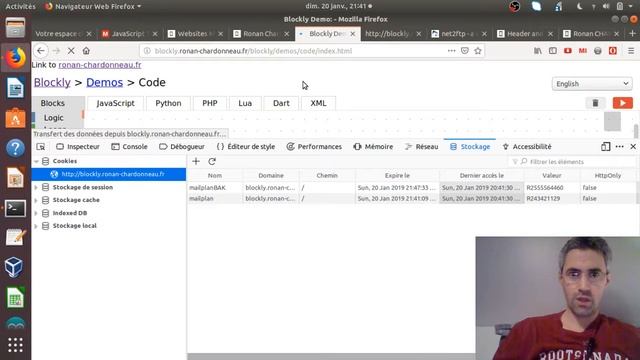The image size is (640, 360).
Task: Open the Help icon in the dock
Action: (16, 148)
